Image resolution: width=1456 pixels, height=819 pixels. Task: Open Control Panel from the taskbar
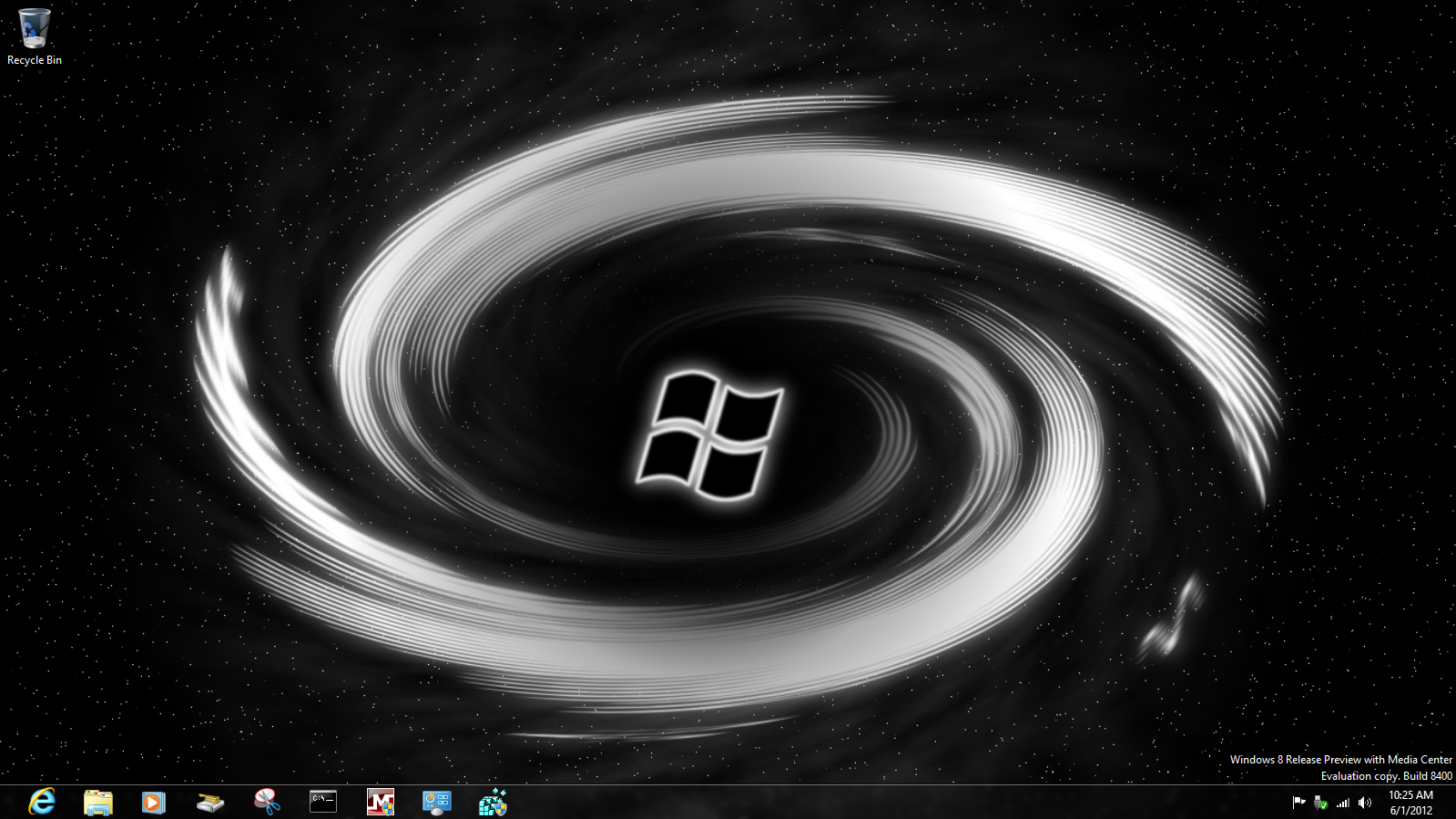coord(437,802)
